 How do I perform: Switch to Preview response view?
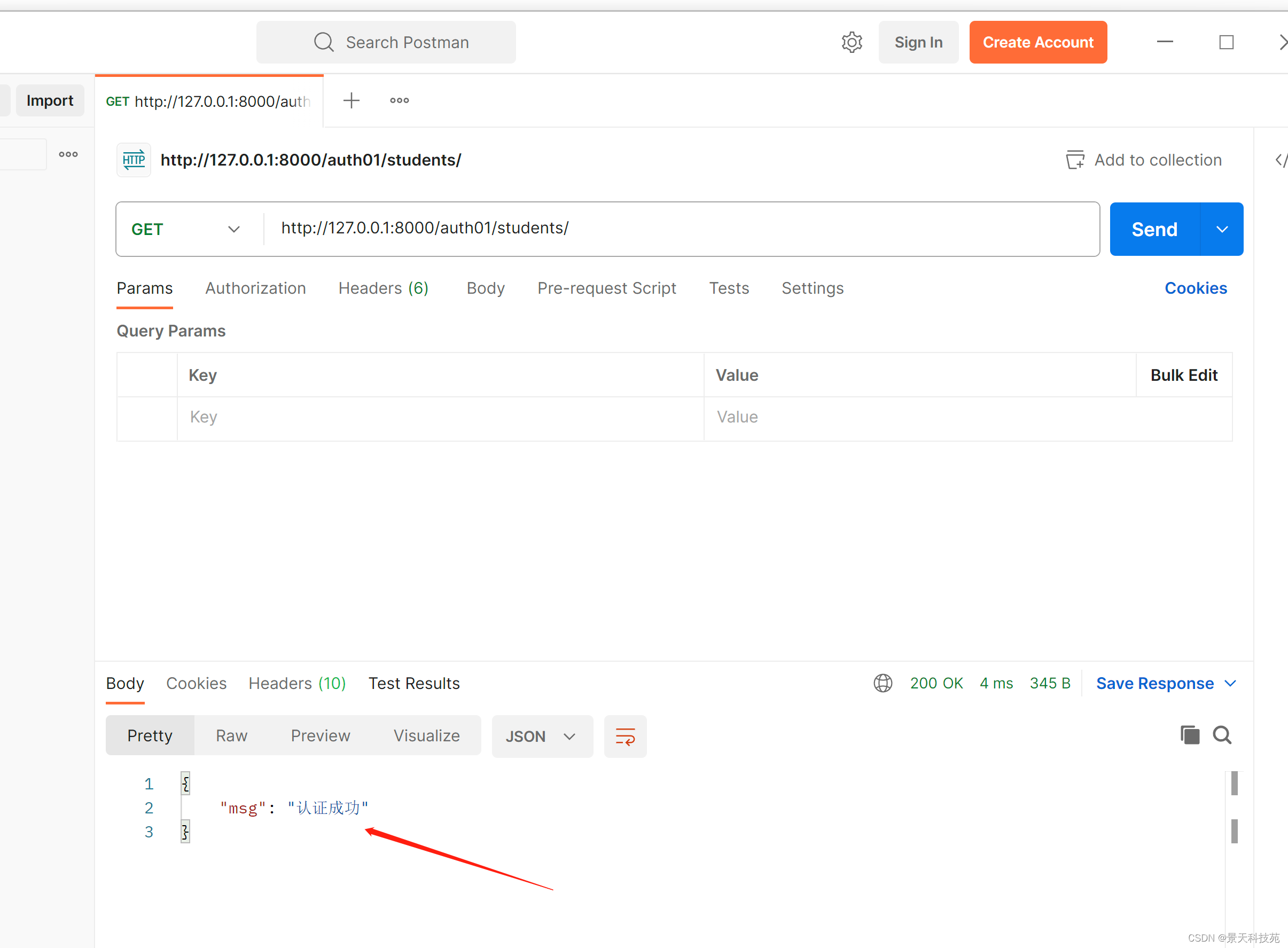(x=321, y=735)
